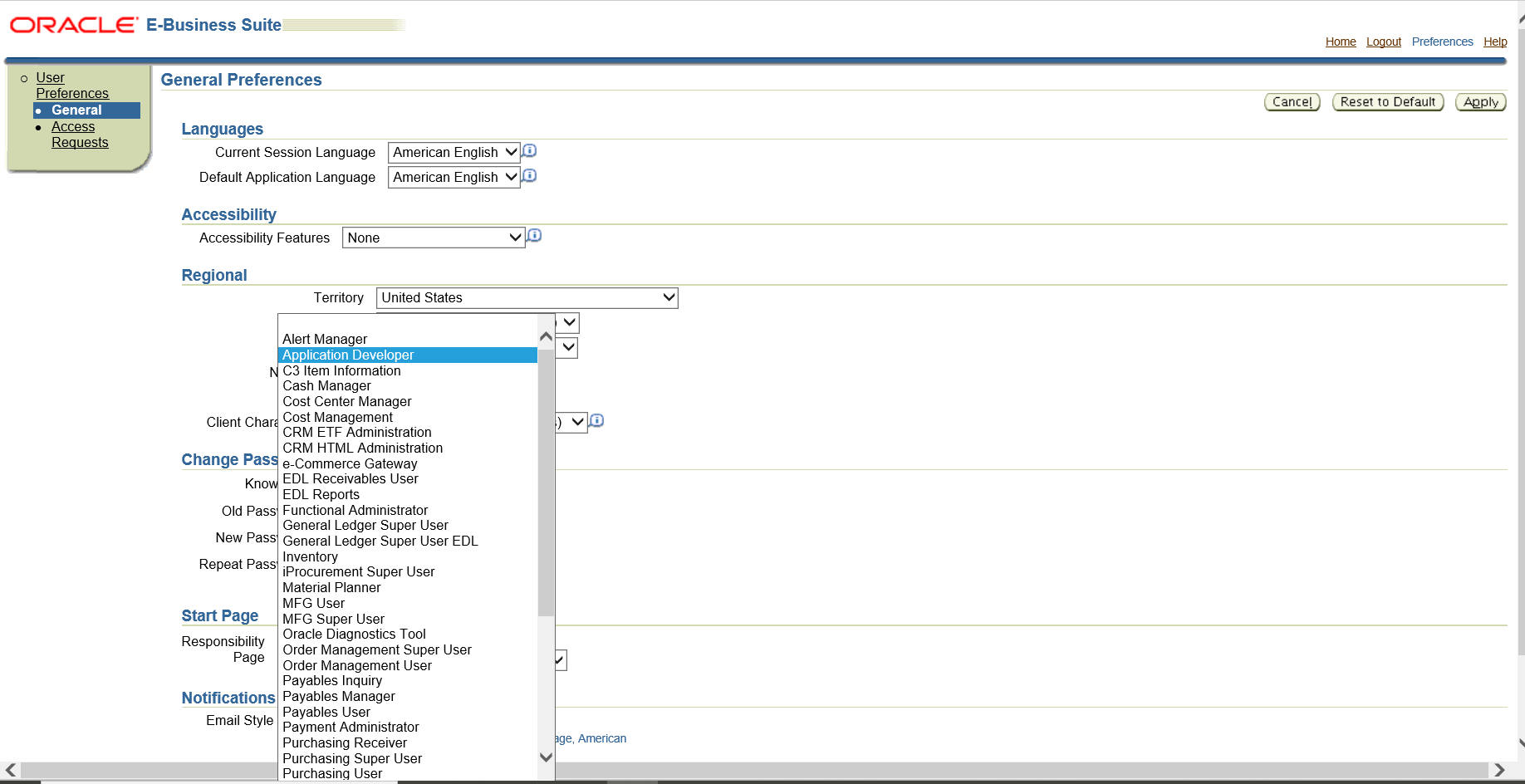Click horizontal scrollbar left arrow

coord(11,771)
